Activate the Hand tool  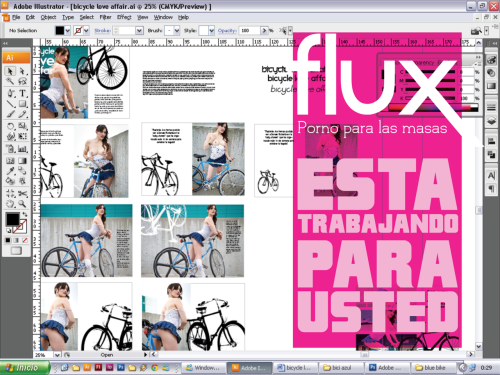(10, 204)
